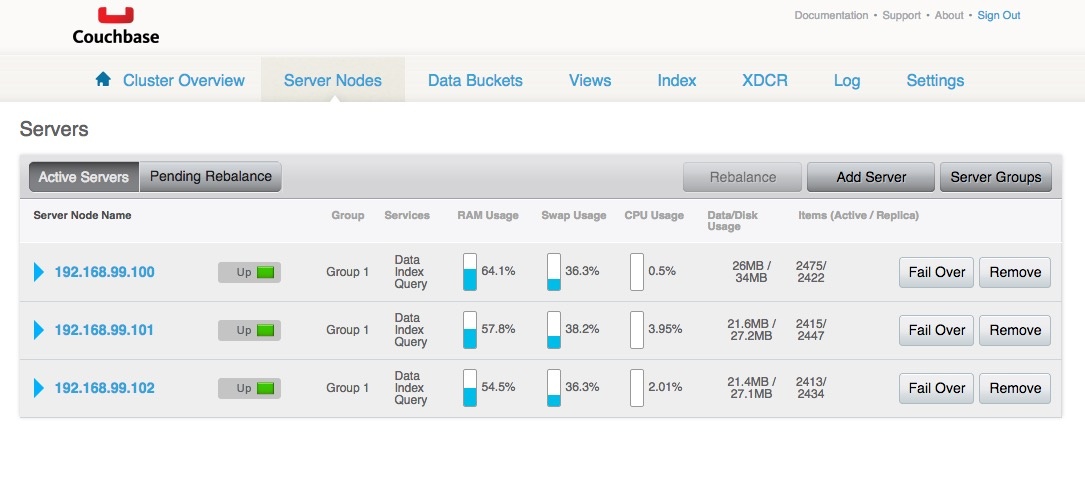
Task: Open the 192.168.99.102 server name link
Action: point(104,388)
